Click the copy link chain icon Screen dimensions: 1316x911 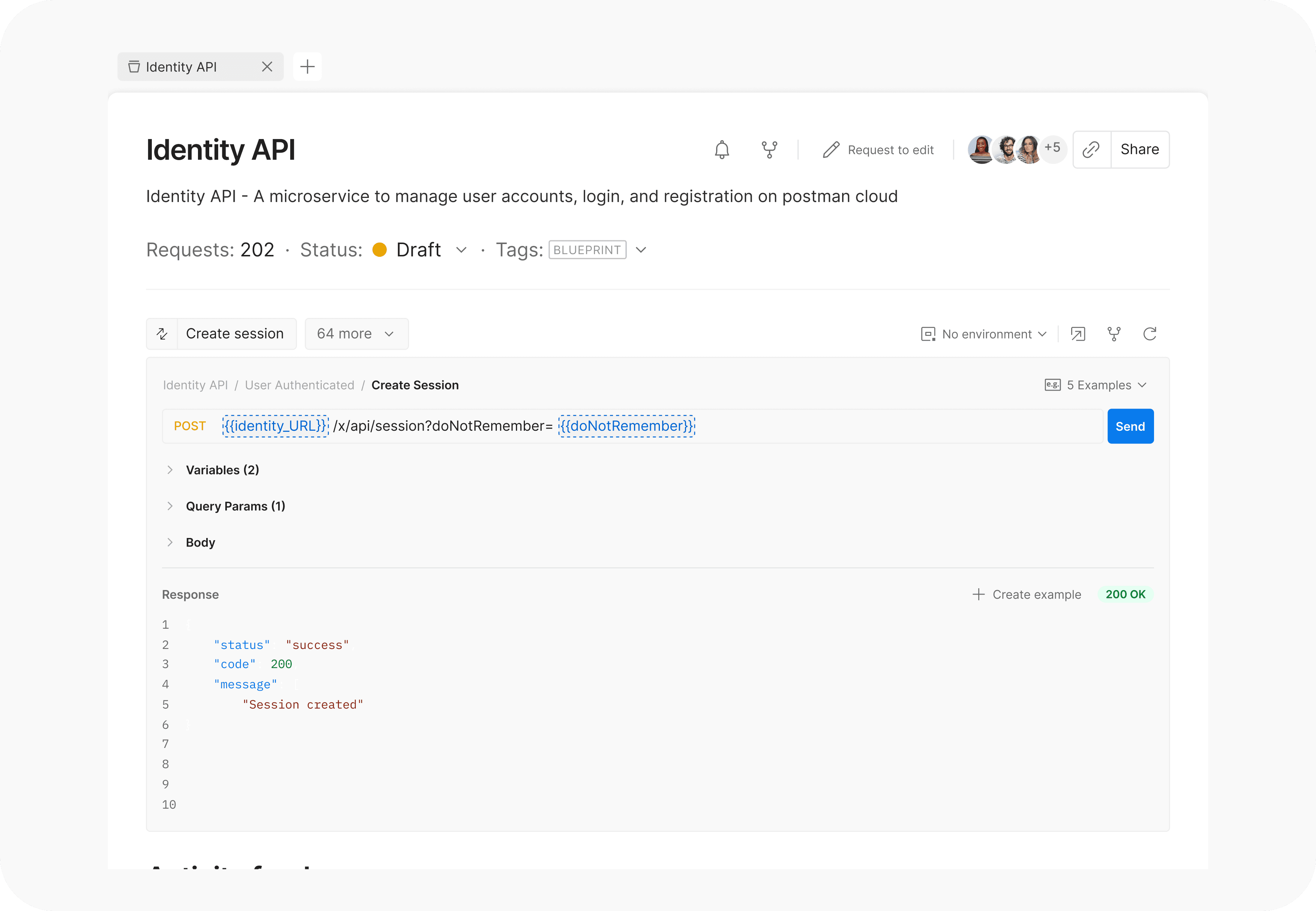(1091, 150)
